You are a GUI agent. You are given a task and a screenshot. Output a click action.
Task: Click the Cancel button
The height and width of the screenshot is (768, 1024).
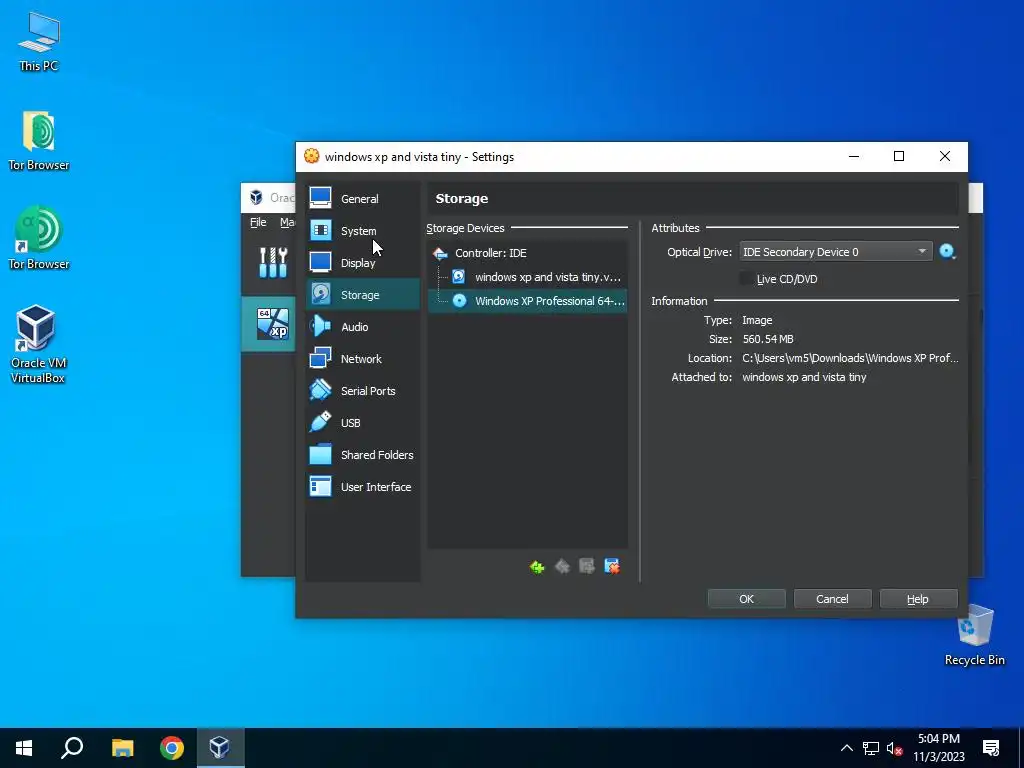832,599
